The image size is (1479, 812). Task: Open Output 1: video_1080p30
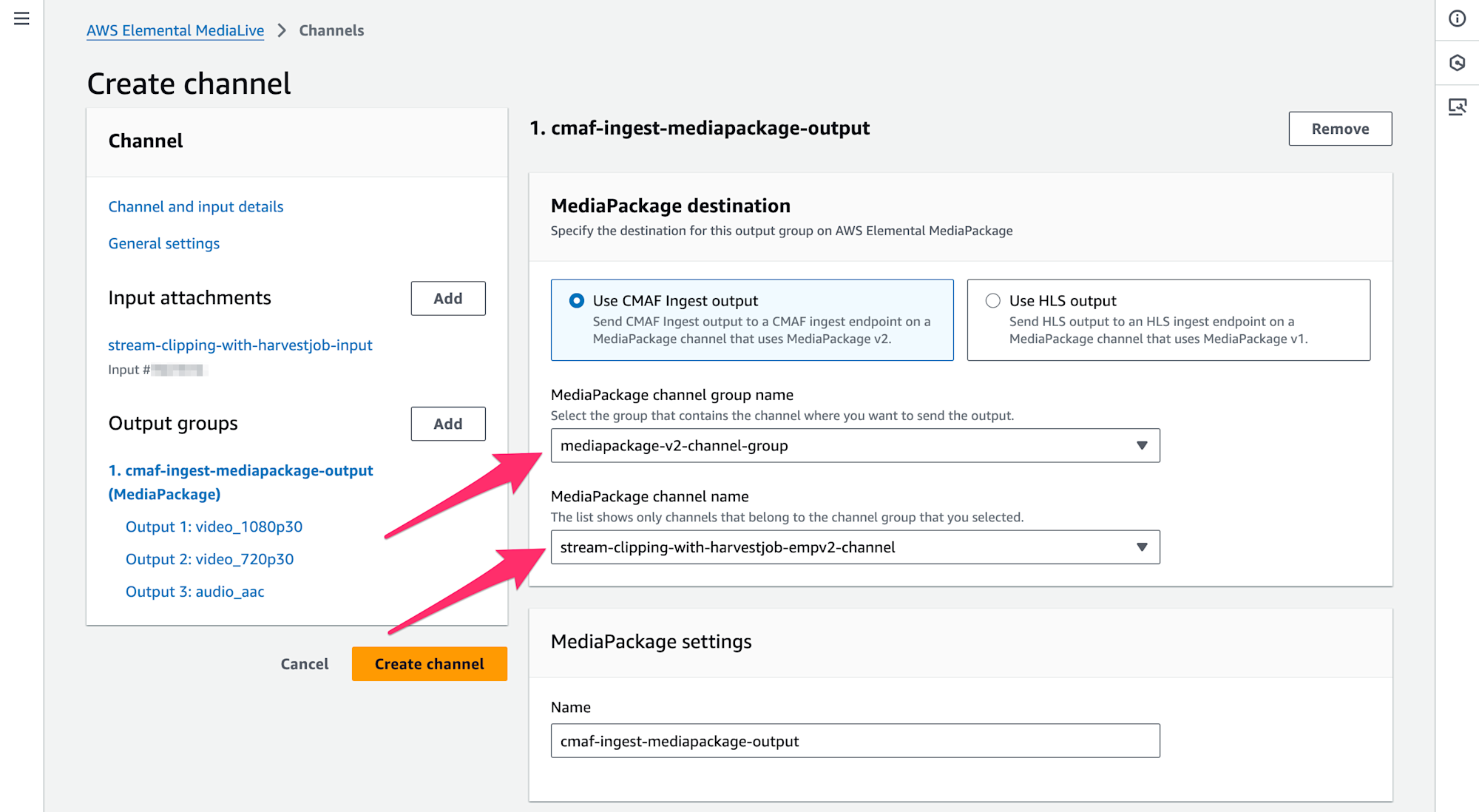214,527
